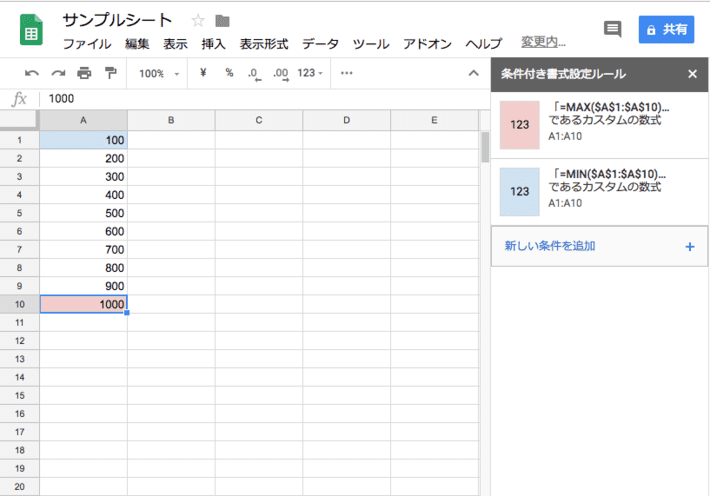Click the move to folder icon
Viewport: 710px width, 496px height.
tap(222, 21)
